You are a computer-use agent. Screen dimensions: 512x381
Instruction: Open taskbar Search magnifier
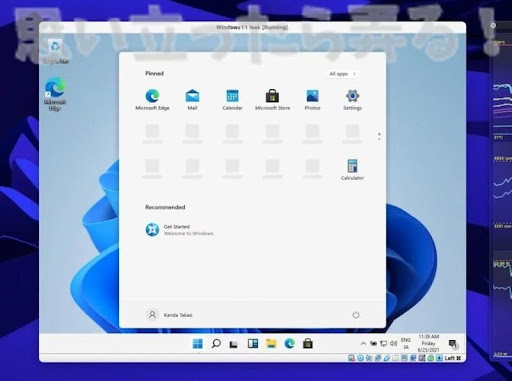point(216,343)
